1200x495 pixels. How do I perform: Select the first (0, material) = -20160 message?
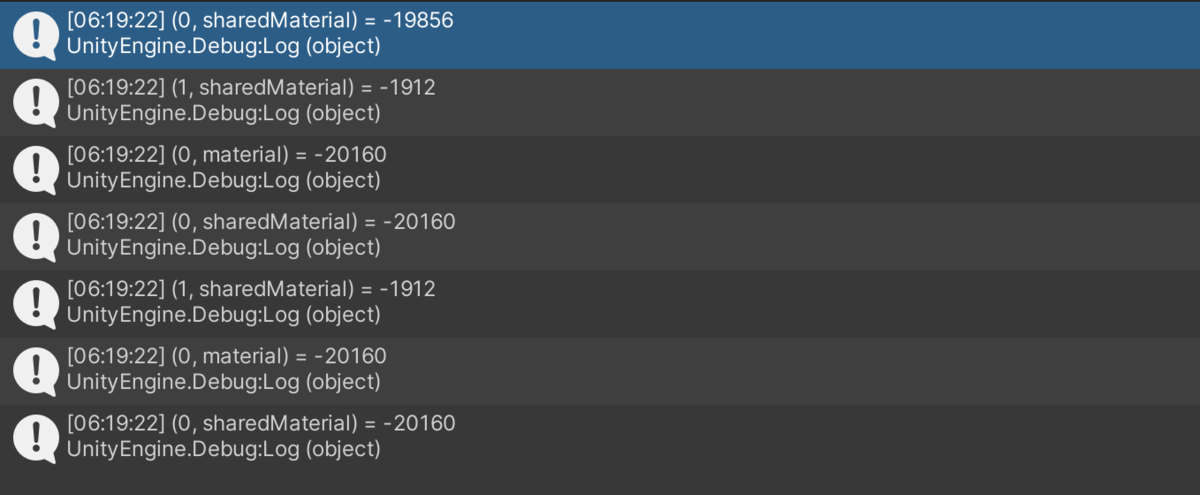(600, 169)
